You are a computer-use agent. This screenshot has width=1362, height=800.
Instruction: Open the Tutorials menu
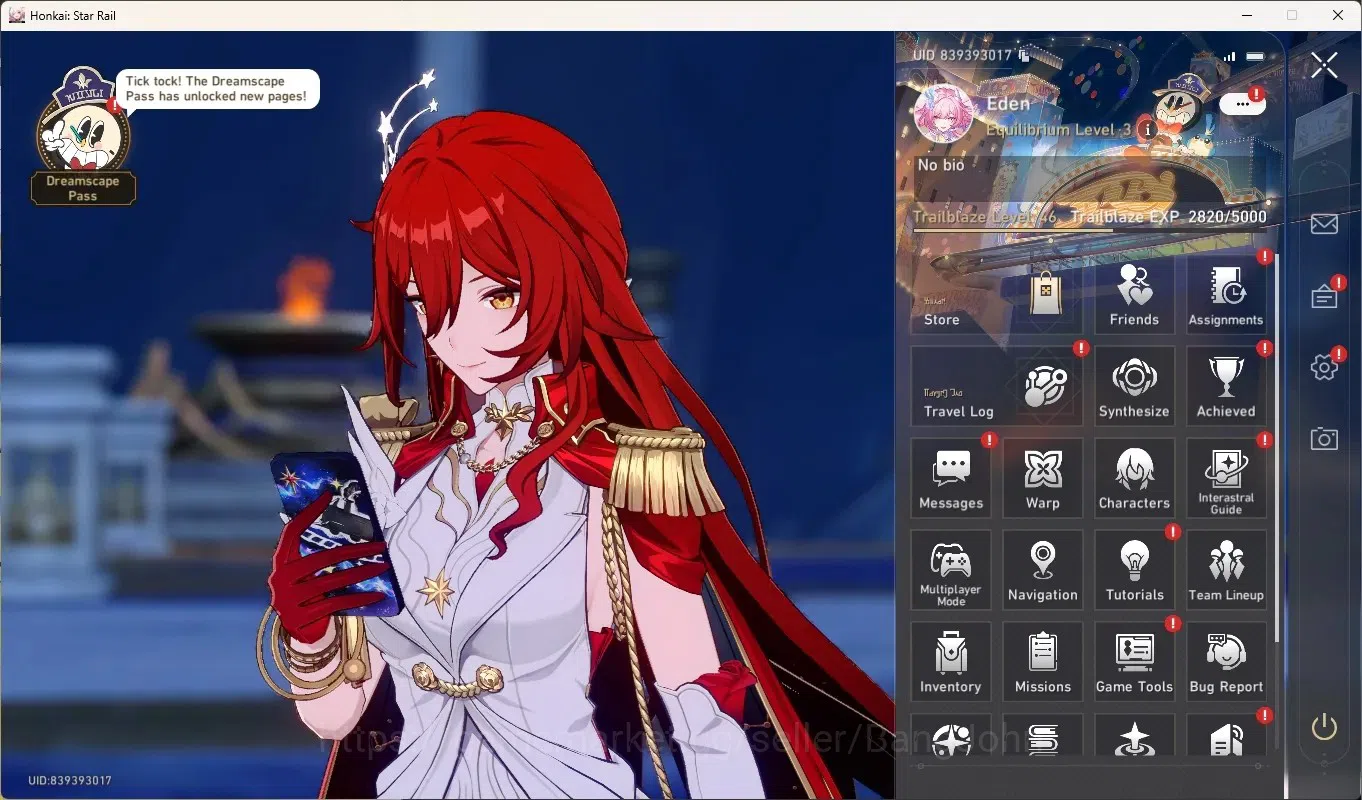click(x=1134, y=570)
